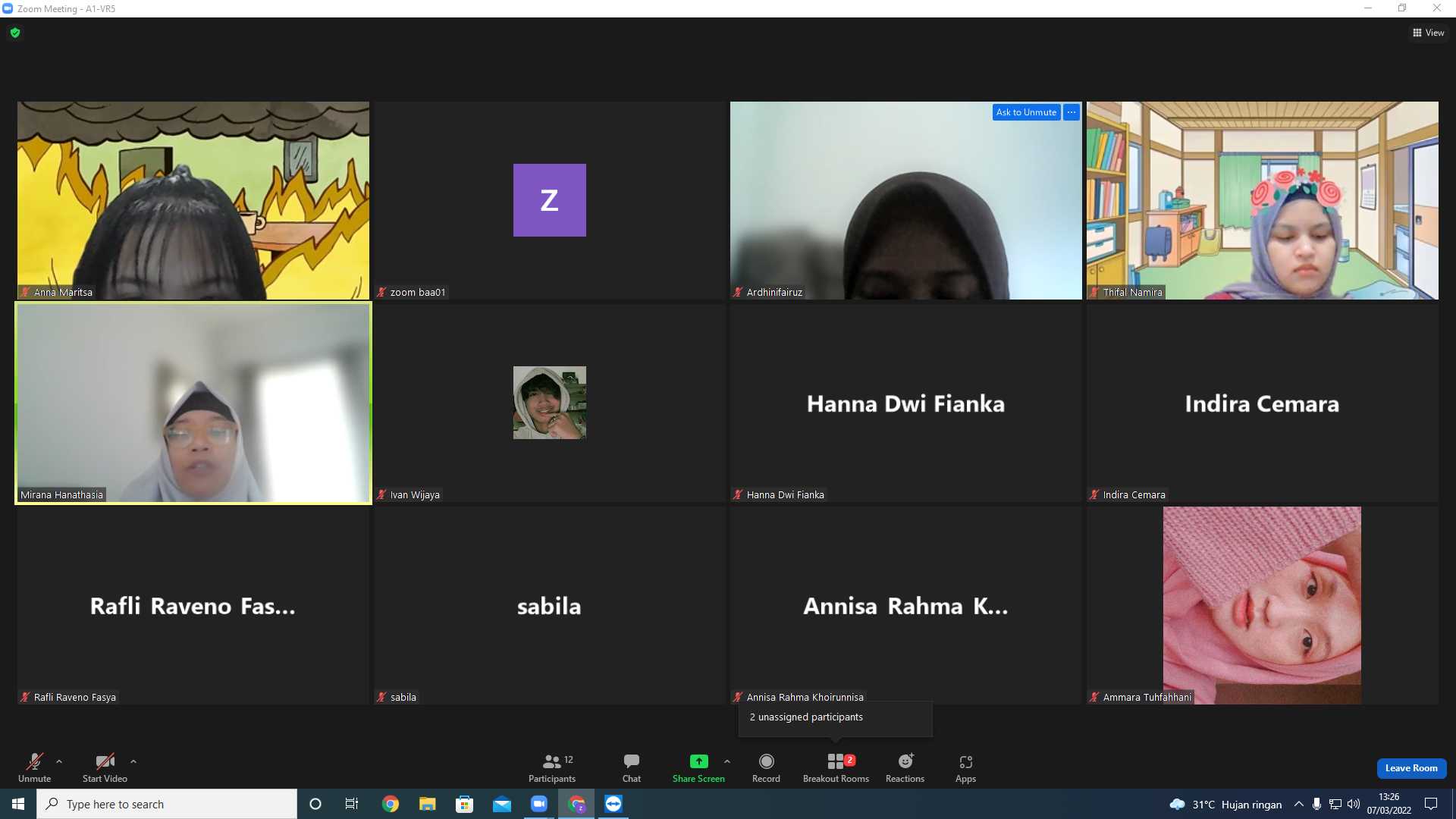Open the Chat panel
This screenshot has height=819, width=1456.
click(632, 767)
